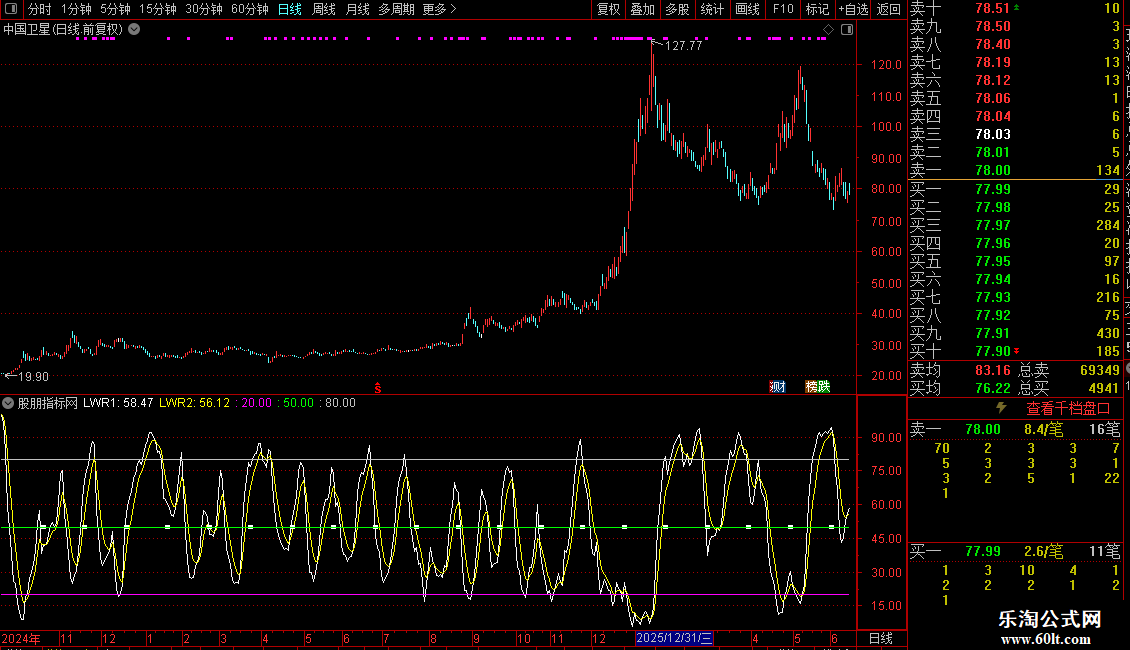Click the 2.6/笔 average value
Image resolution: width=1130 pixels, height=650 pixels.
[1044, 551]
